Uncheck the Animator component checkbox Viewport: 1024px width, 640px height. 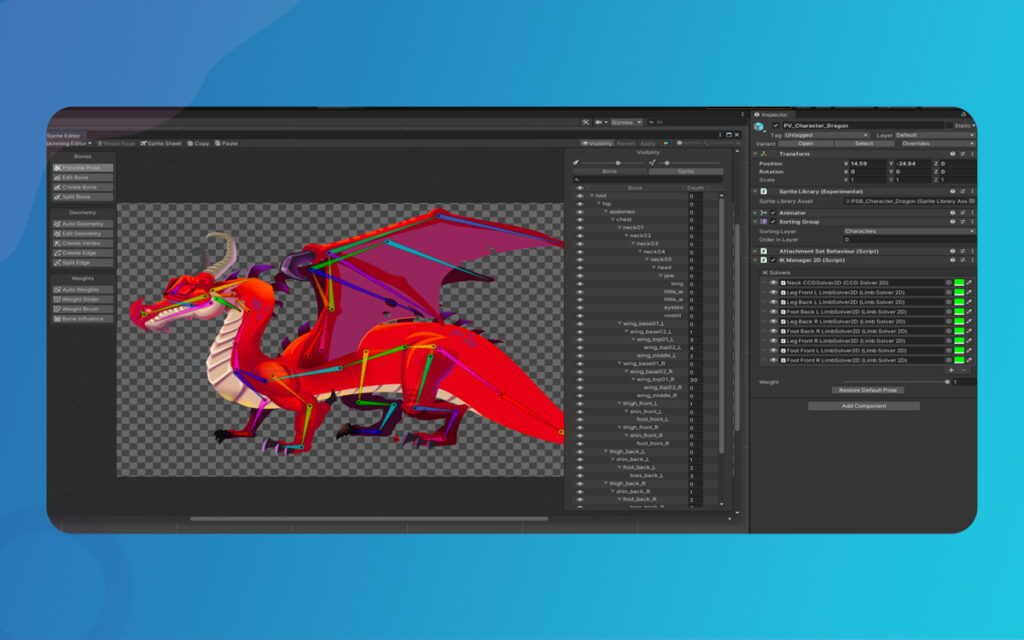(x=773, y=212)
